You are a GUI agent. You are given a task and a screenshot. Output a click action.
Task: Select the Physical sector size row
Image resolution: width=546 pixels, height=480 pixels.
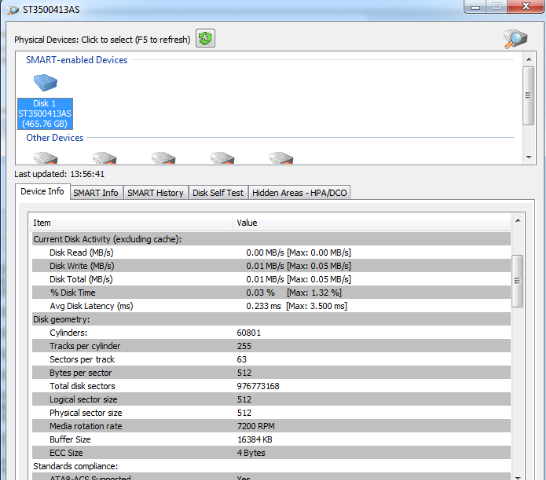271,413
